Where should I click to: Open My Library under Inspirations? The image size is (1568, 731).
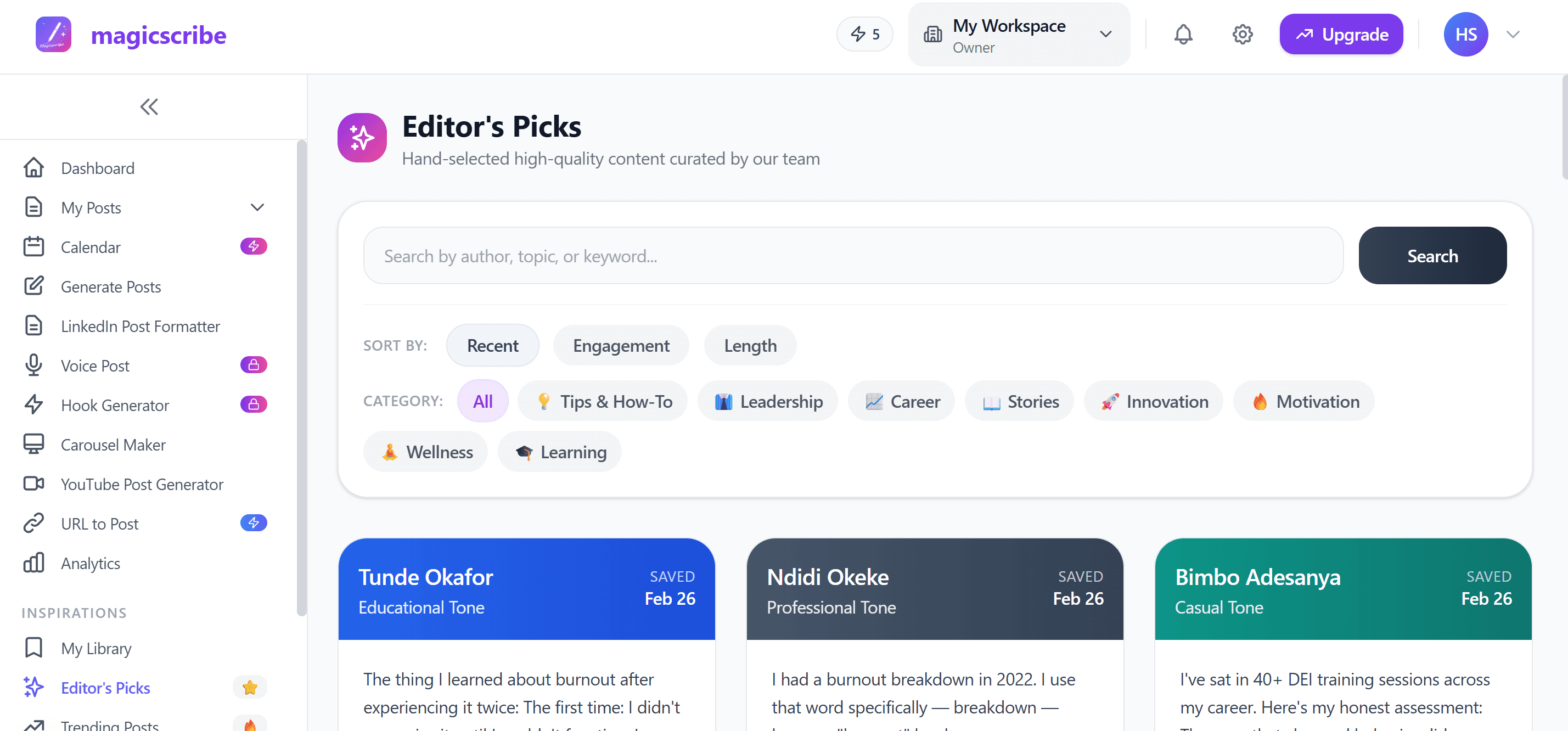coord(95,648)
